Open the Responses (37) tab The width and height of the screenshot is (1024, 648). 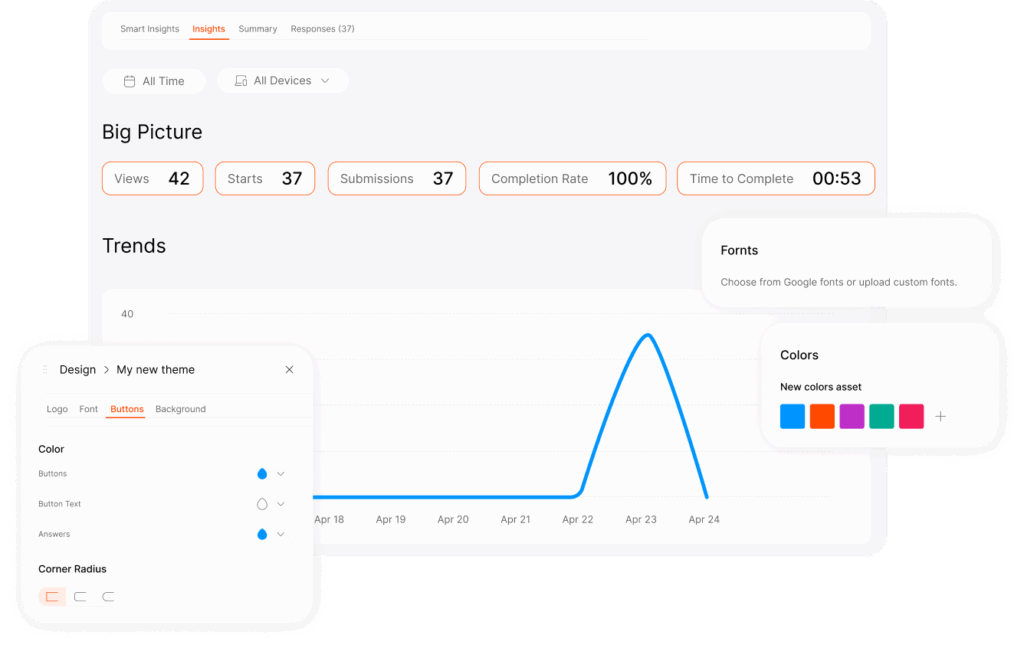point(322,29)
